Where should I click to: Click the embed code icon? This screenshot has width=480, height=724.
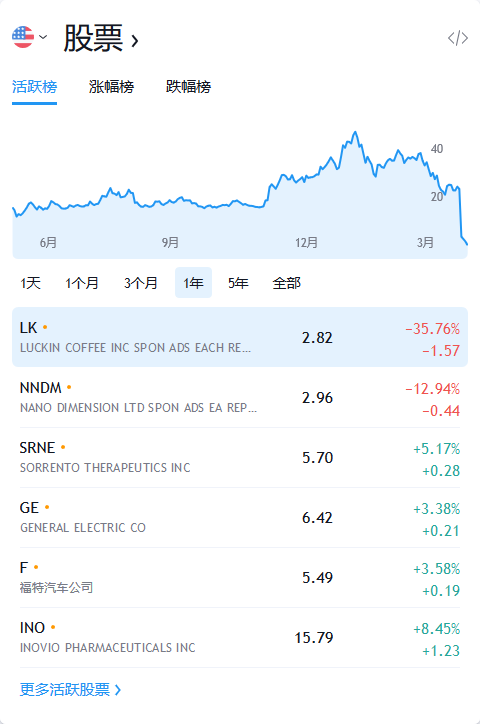click(458, 38)
